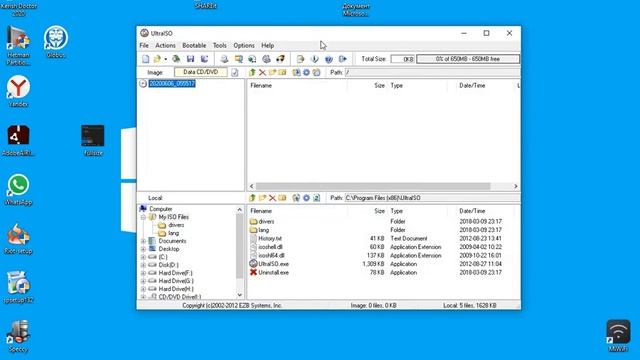Click the Save As toolbar icon
The height and width of the screenshot is (360, 640).
click(204, 59)
